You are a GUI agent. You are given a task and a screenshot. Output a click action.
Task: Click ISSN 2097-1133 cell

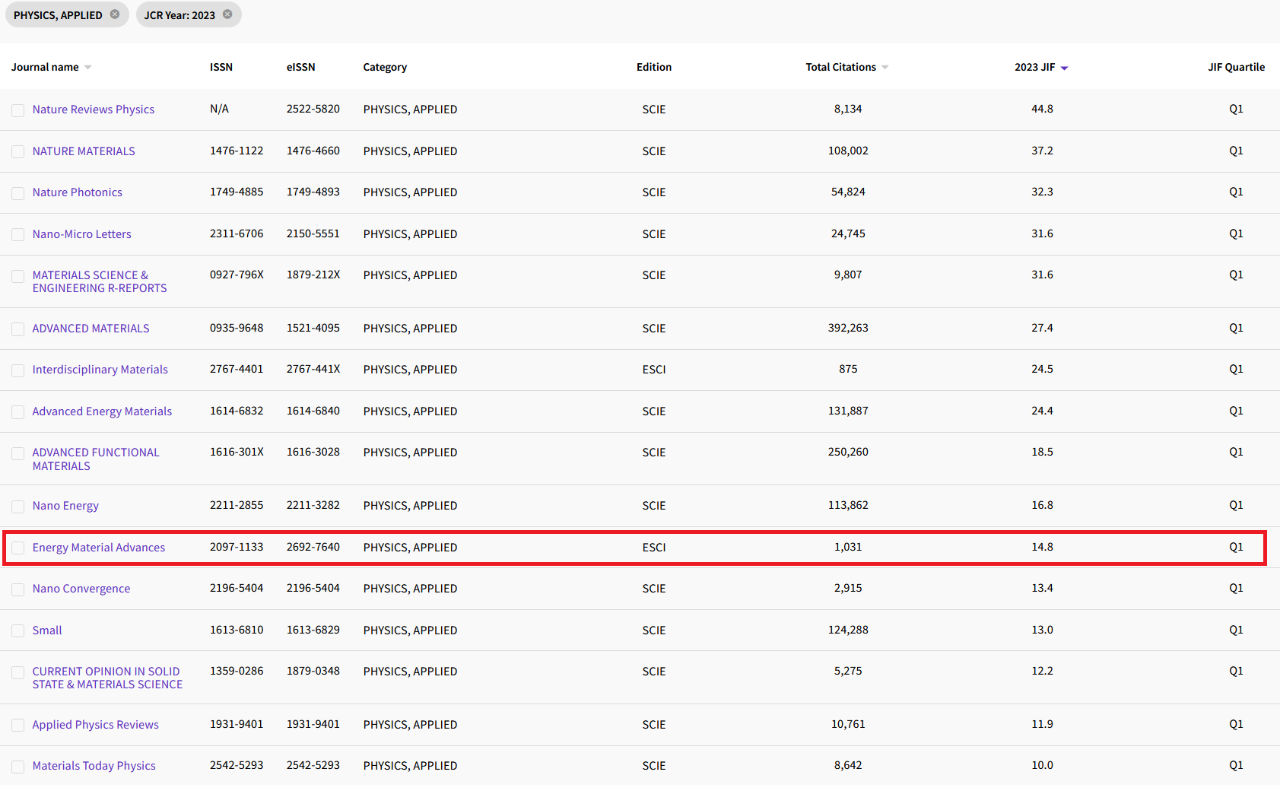(x=237, y=547)
